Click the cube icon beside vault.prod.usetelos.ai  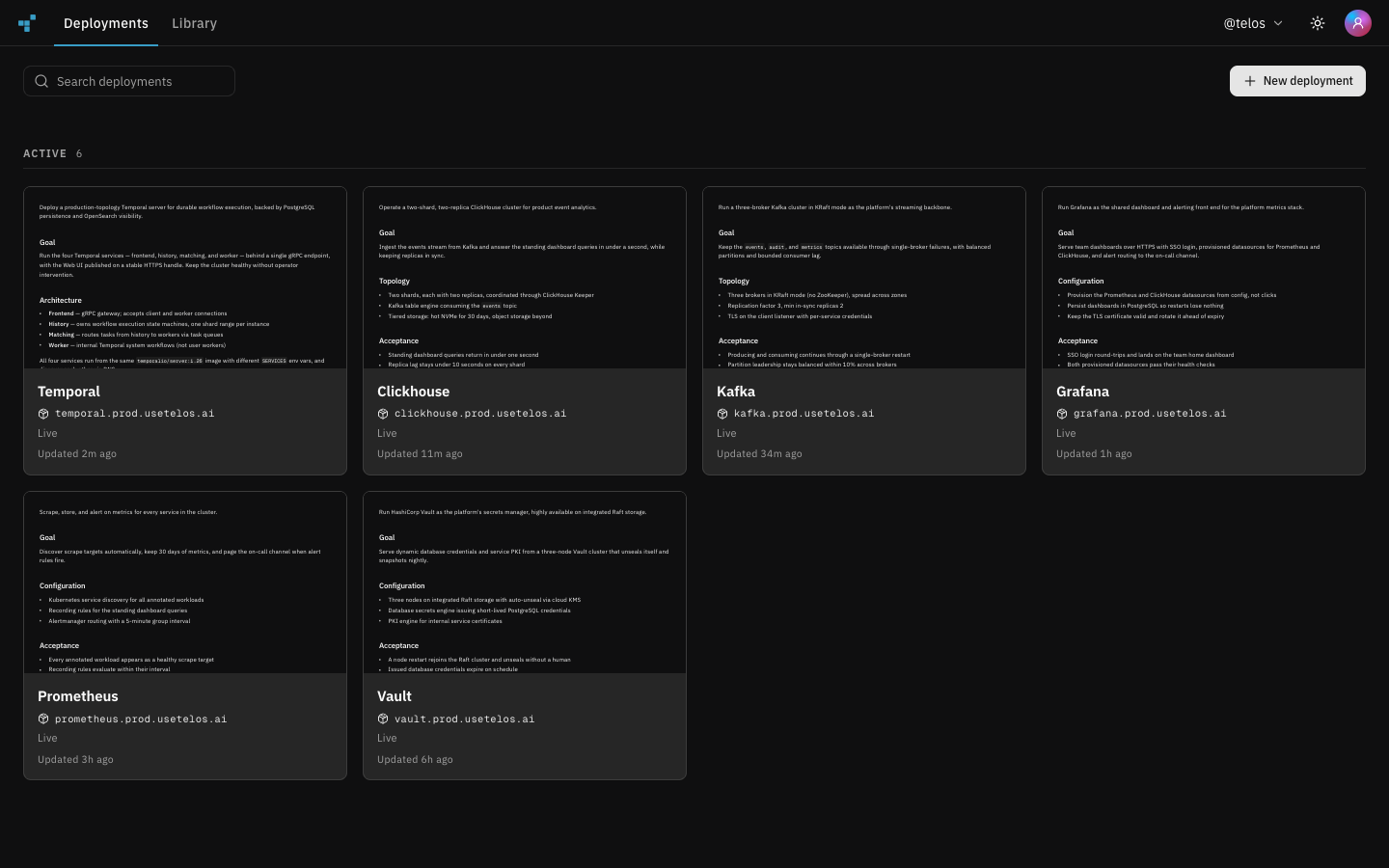click(x=383, y=719)
